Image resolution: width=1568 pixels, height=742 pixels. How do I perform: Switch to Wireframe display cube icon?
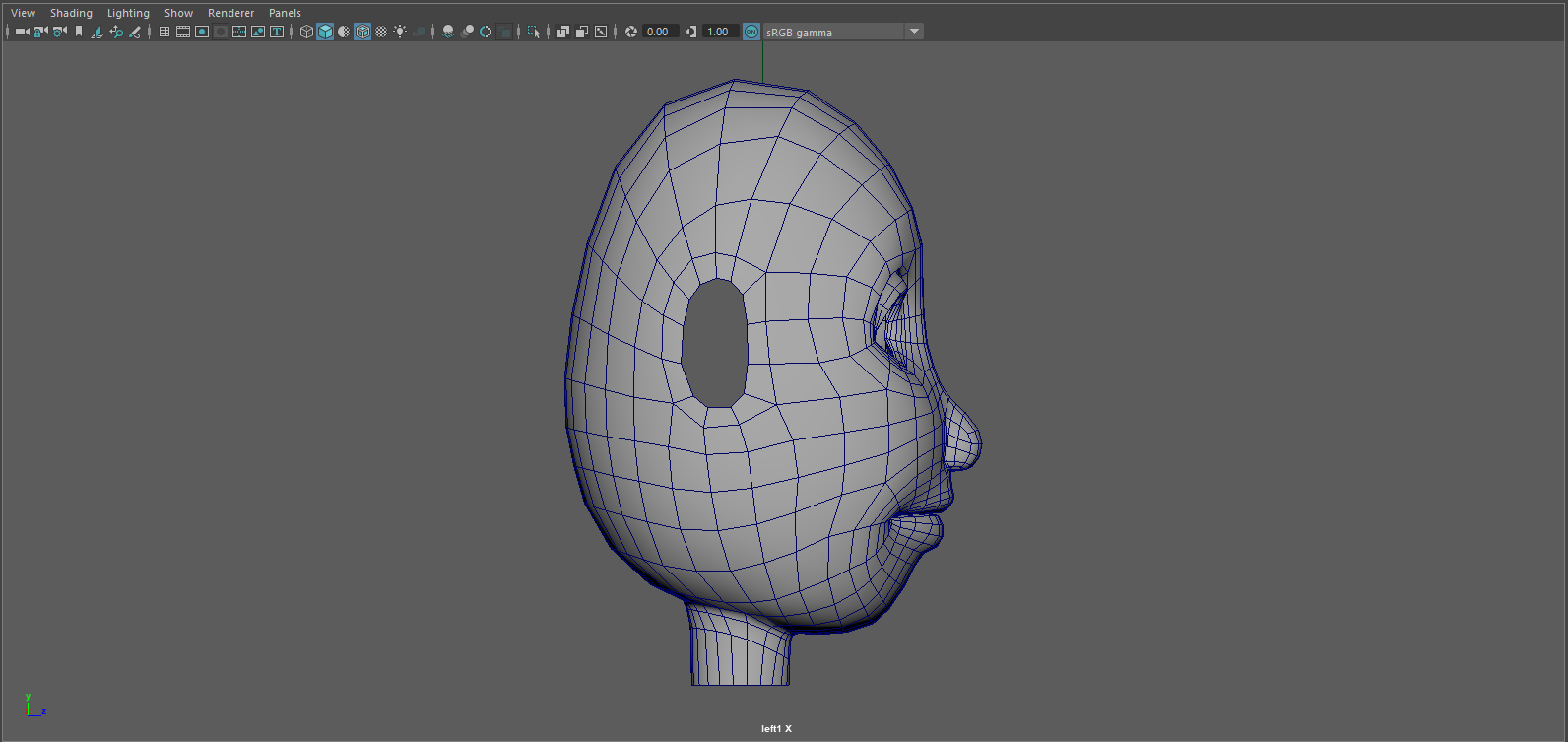point(306,32)
